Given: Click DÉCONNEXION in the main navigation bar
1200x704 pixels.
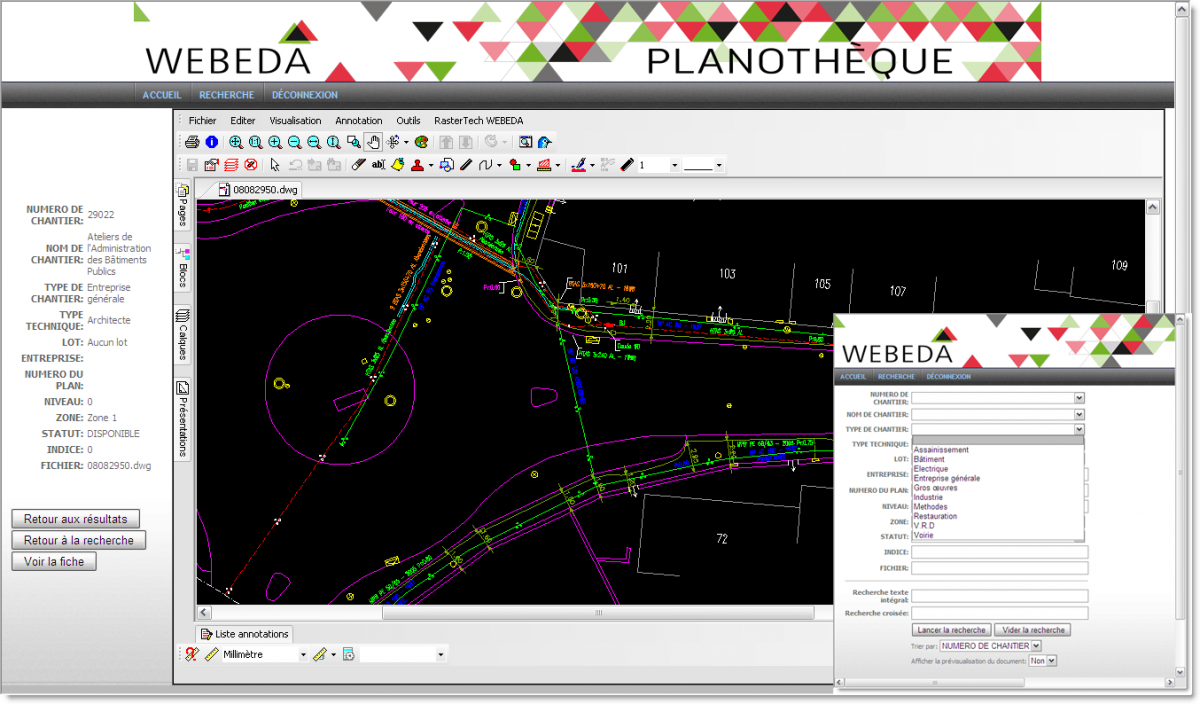Looking at the screenshot, I should [305, 95].
